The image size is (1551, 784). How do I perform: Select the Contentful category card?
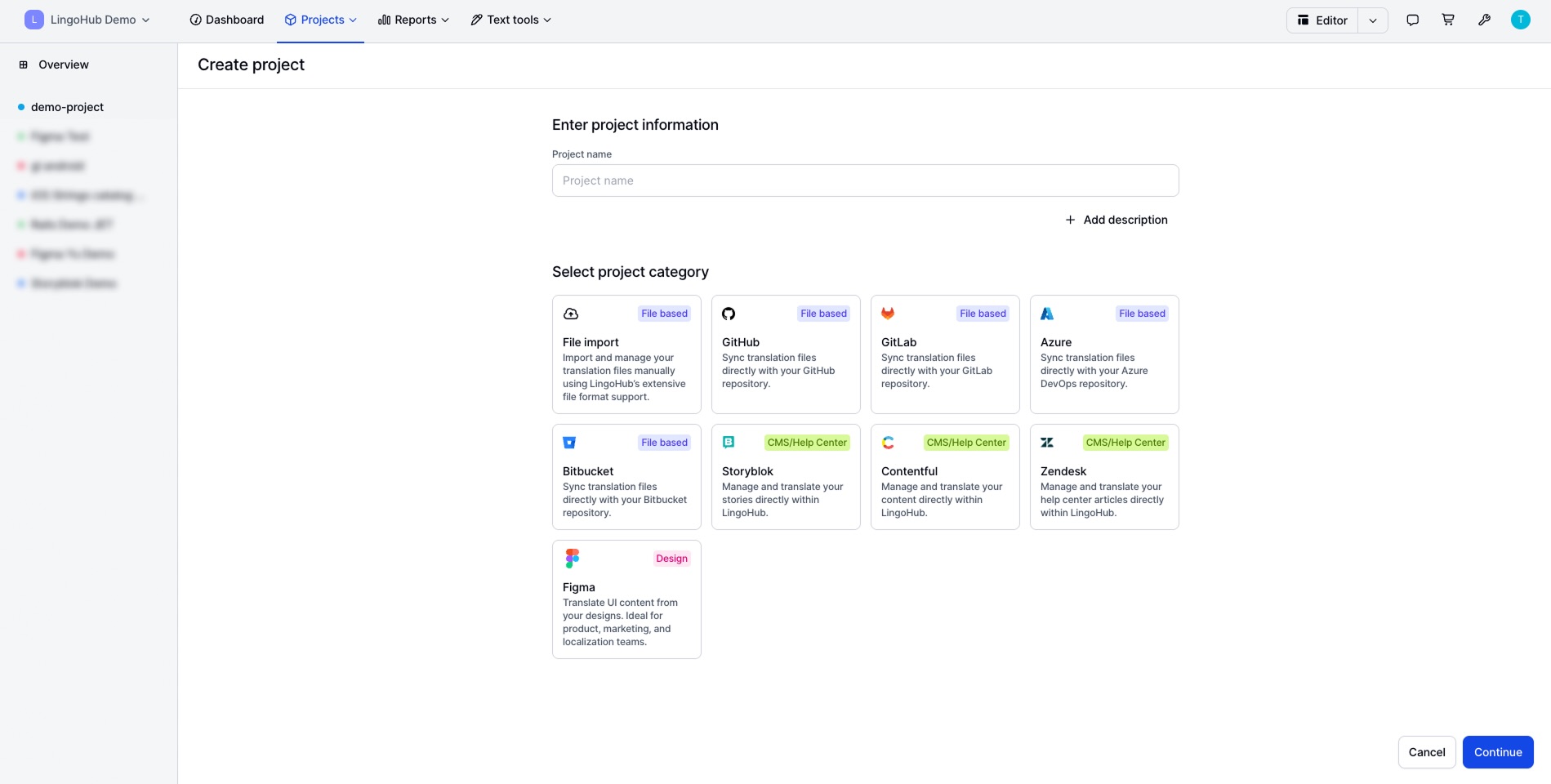point(944,477)
